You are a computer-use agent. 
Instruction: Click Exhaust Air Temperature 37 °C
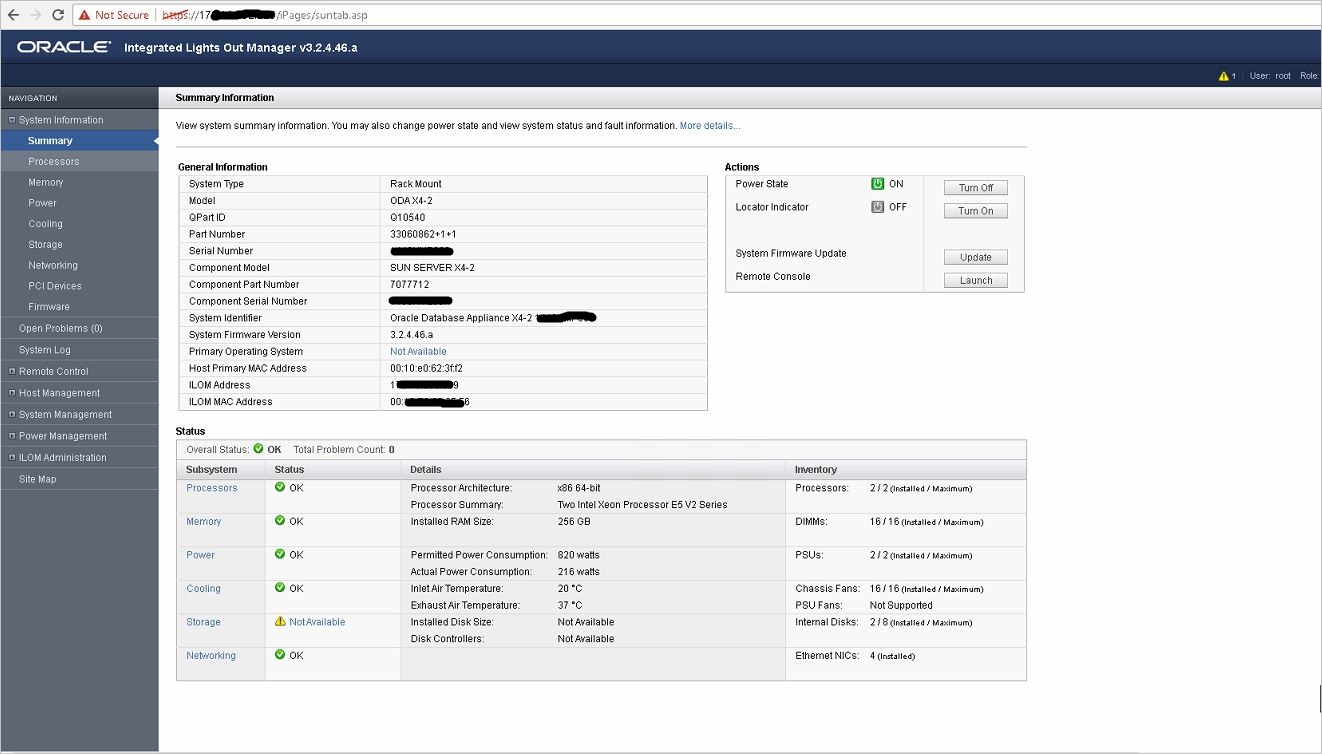click(x=570, y=605)
